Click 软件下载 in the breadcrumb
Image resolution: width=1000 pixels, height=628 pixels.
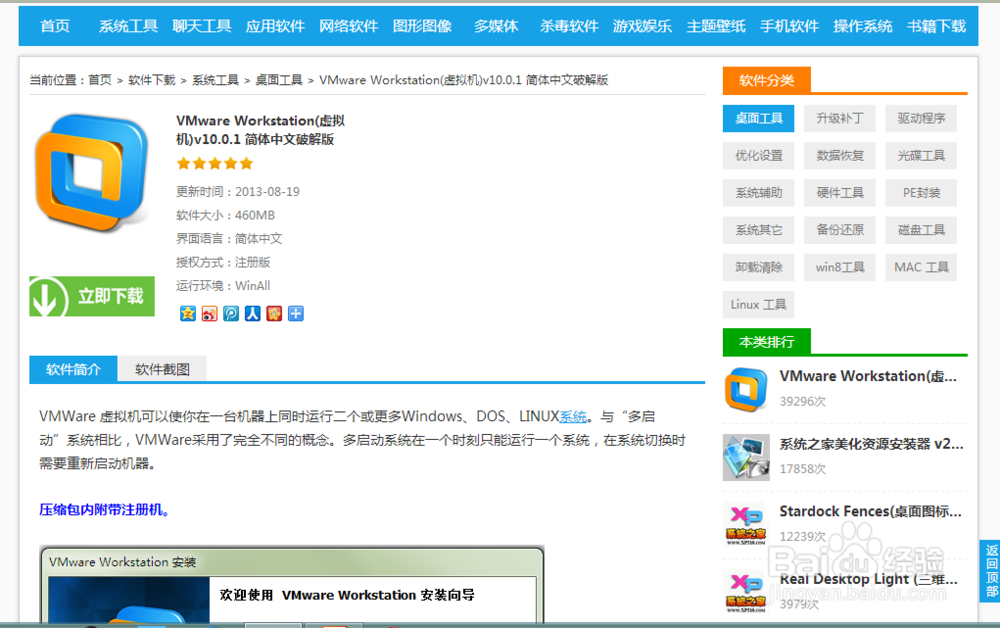152,80
